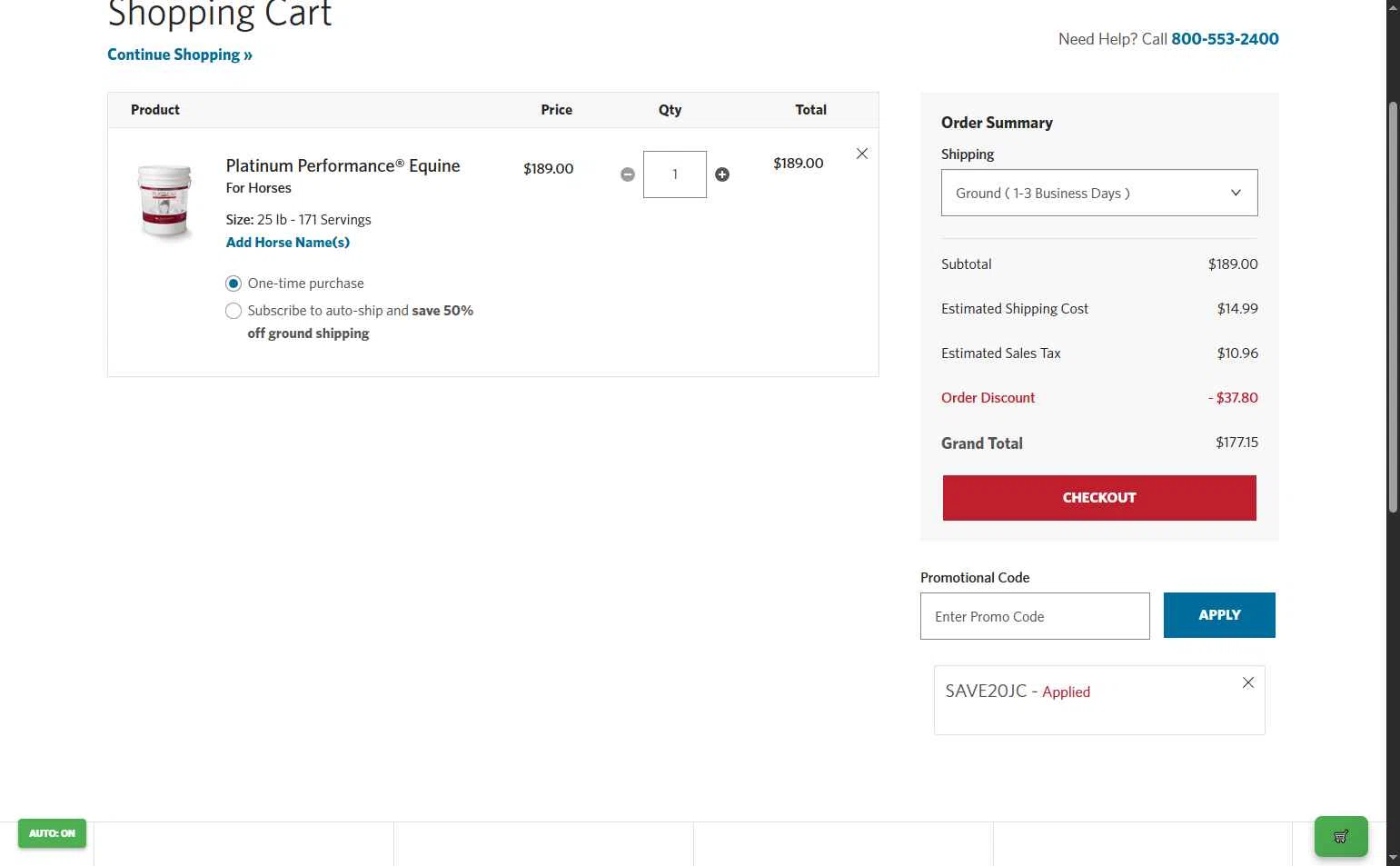This screenshot has width=1400, height=866.
Task: Click the Estimated Sales Tax value $10.96
Action: (x=1237, y=353)
